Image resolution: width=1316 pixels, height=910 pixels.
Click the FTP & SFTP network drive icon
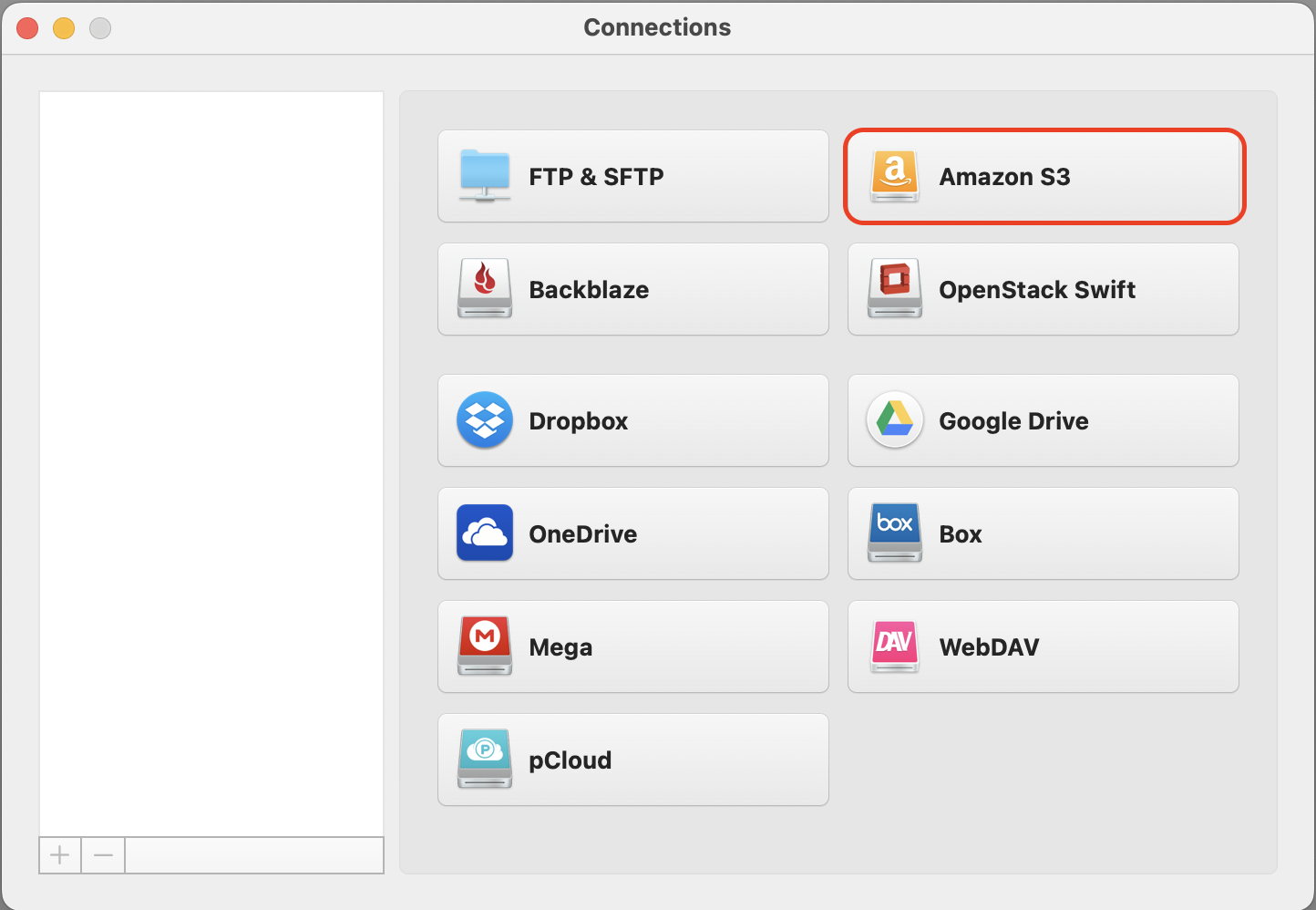pos(485,175)
